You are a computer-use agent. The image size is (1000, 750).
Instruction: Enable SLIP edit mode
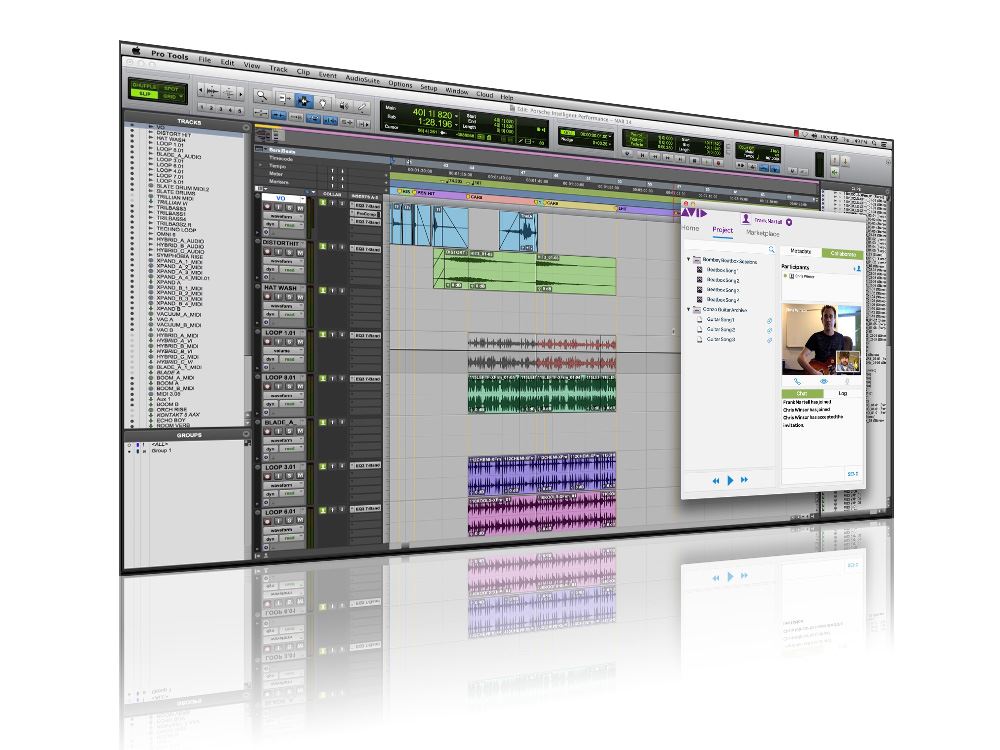pyautogui.click(x=145, y=94)
